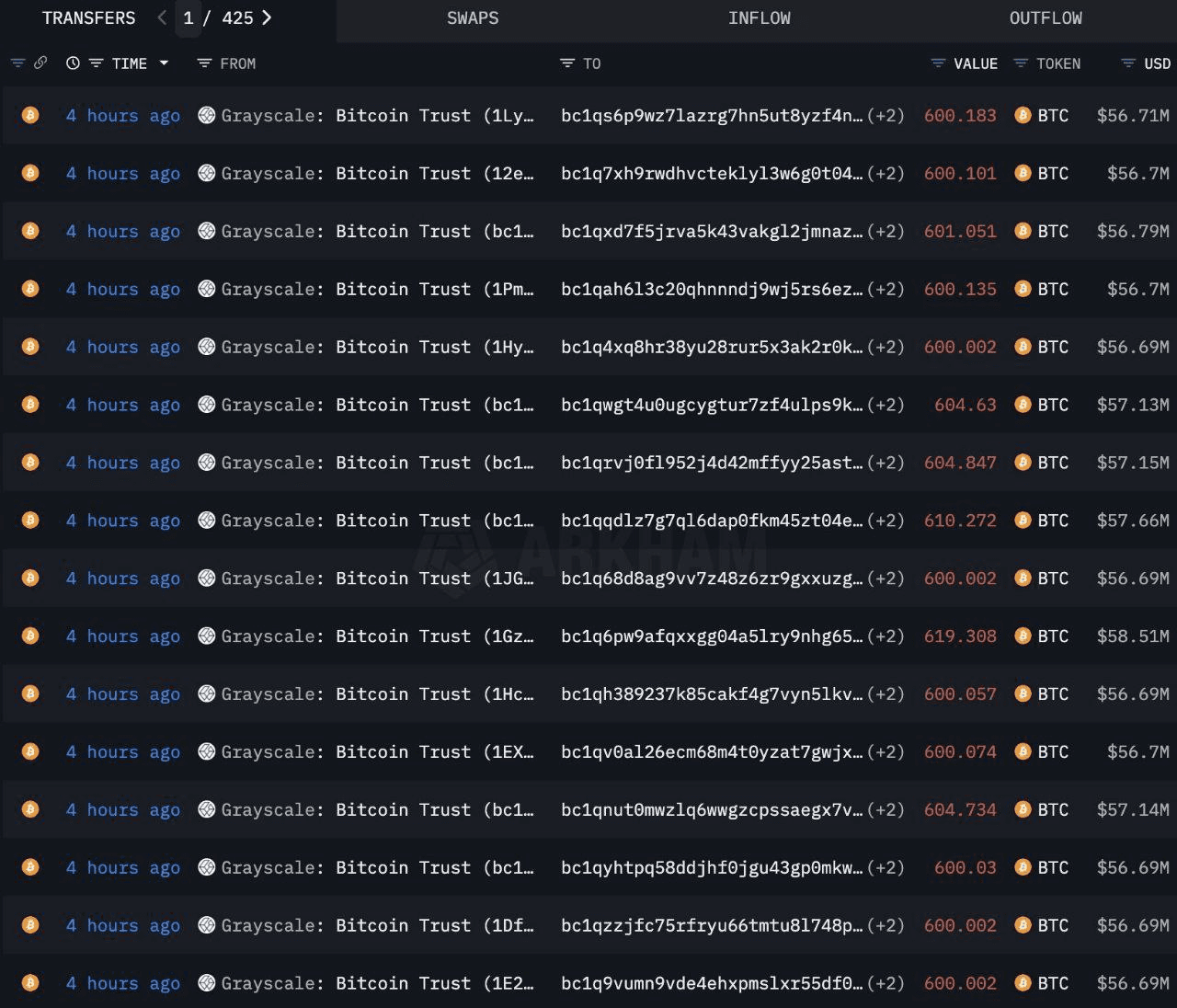Expand the TIME sort dropdown arrow
1177x1008 pixels.
(x=165, y=63)
